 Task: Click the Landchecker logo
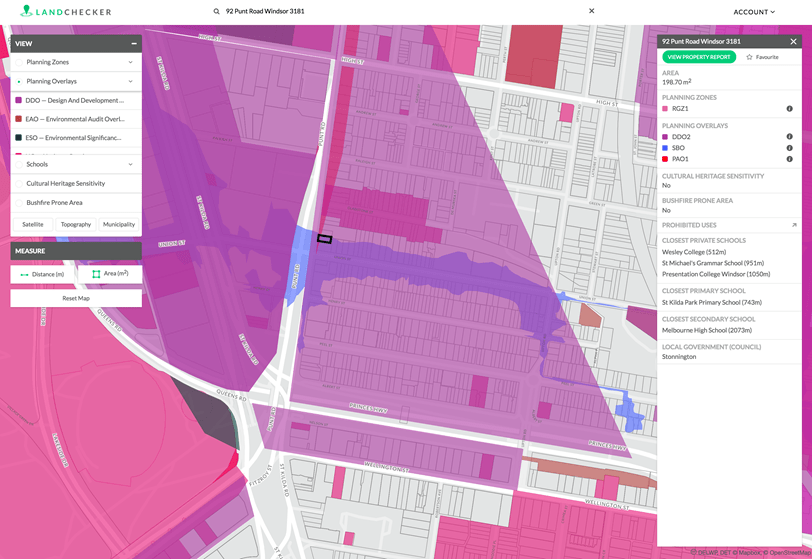pos(66,11)
